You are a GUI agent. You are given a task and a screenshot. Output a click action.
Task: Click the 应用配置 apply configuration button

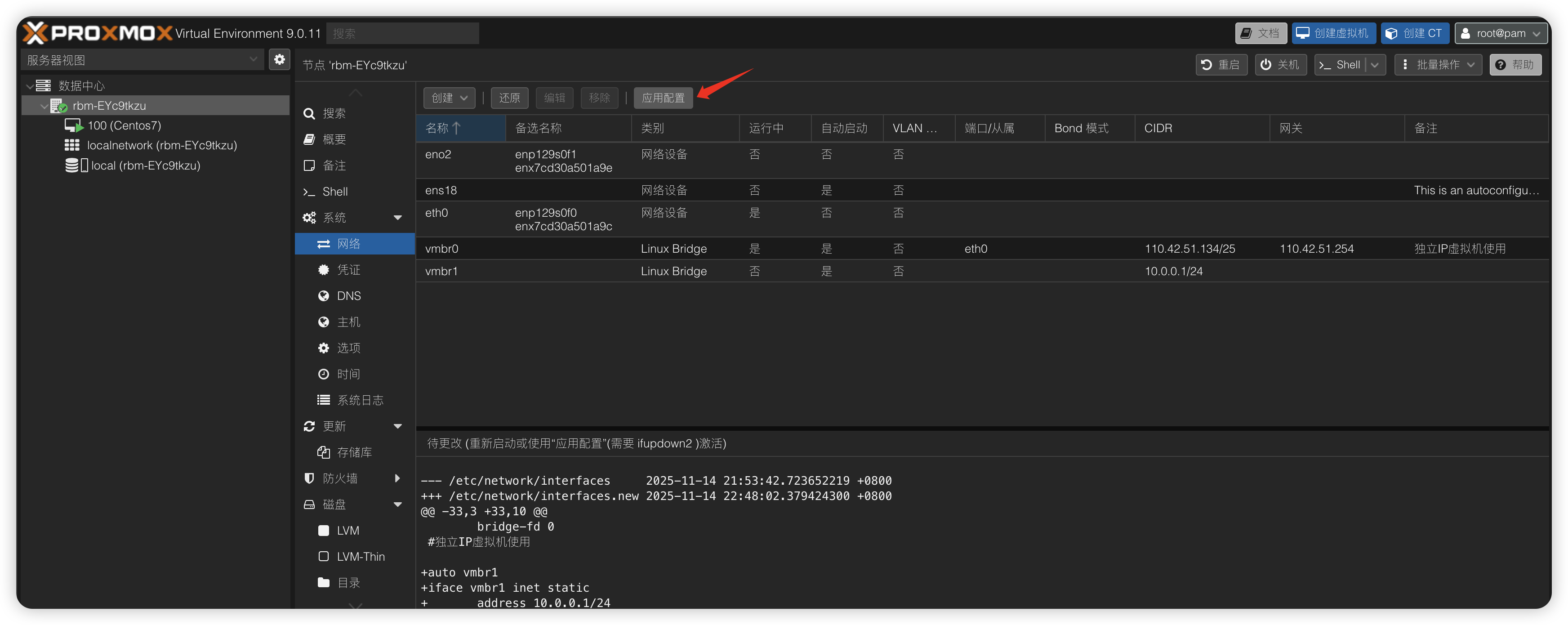point(663,98)
